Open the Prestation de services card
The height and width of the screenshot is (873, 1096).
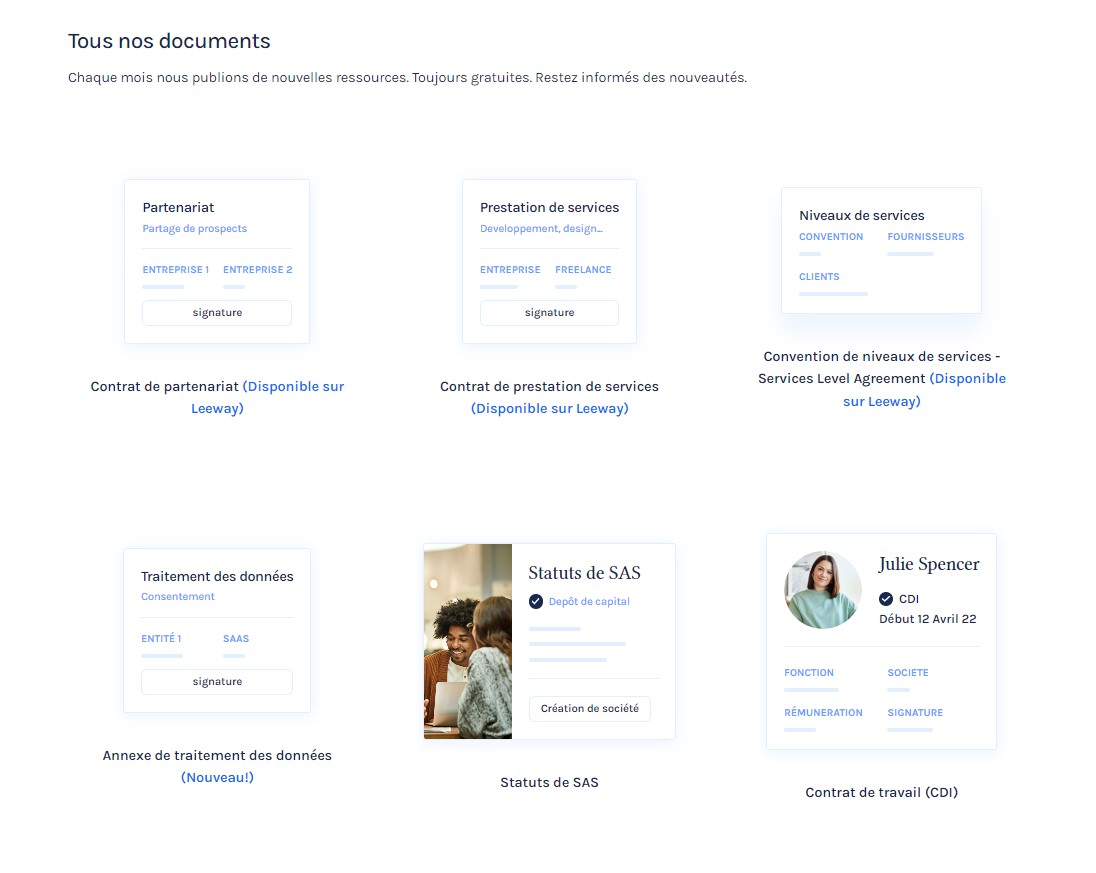pyautogui.click(x=549, y=261)
